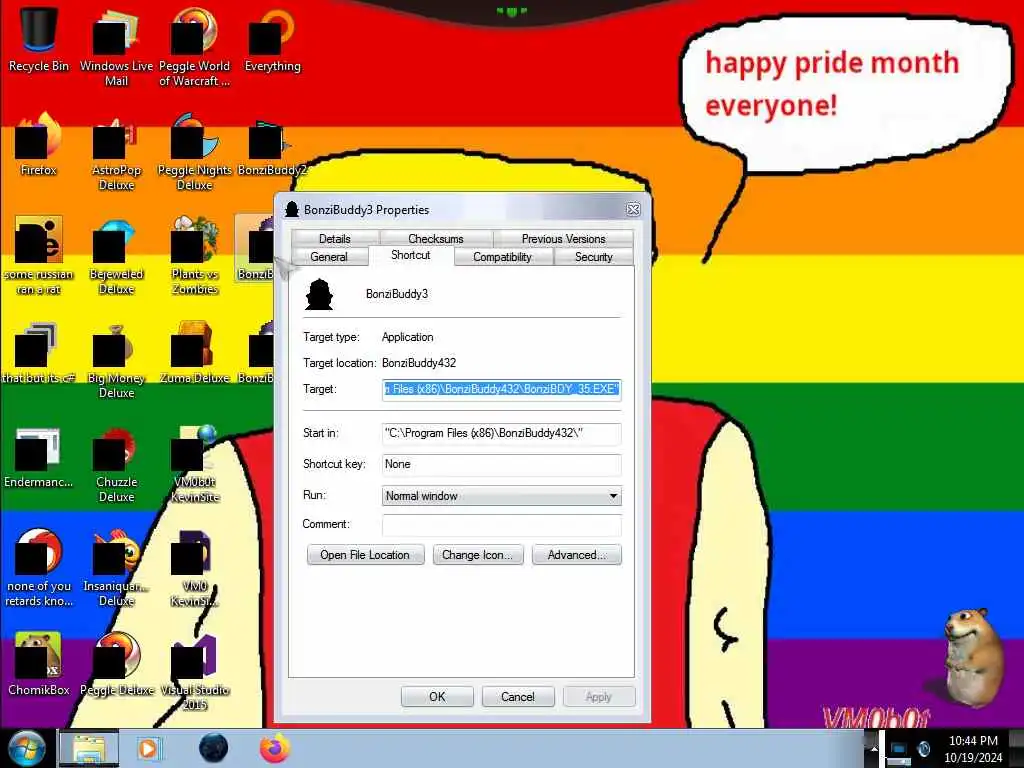The width and height of the screenshot is (1024, 768).
Task: Launch Windows Media Player from taskbar
Action: click(148, 748)
